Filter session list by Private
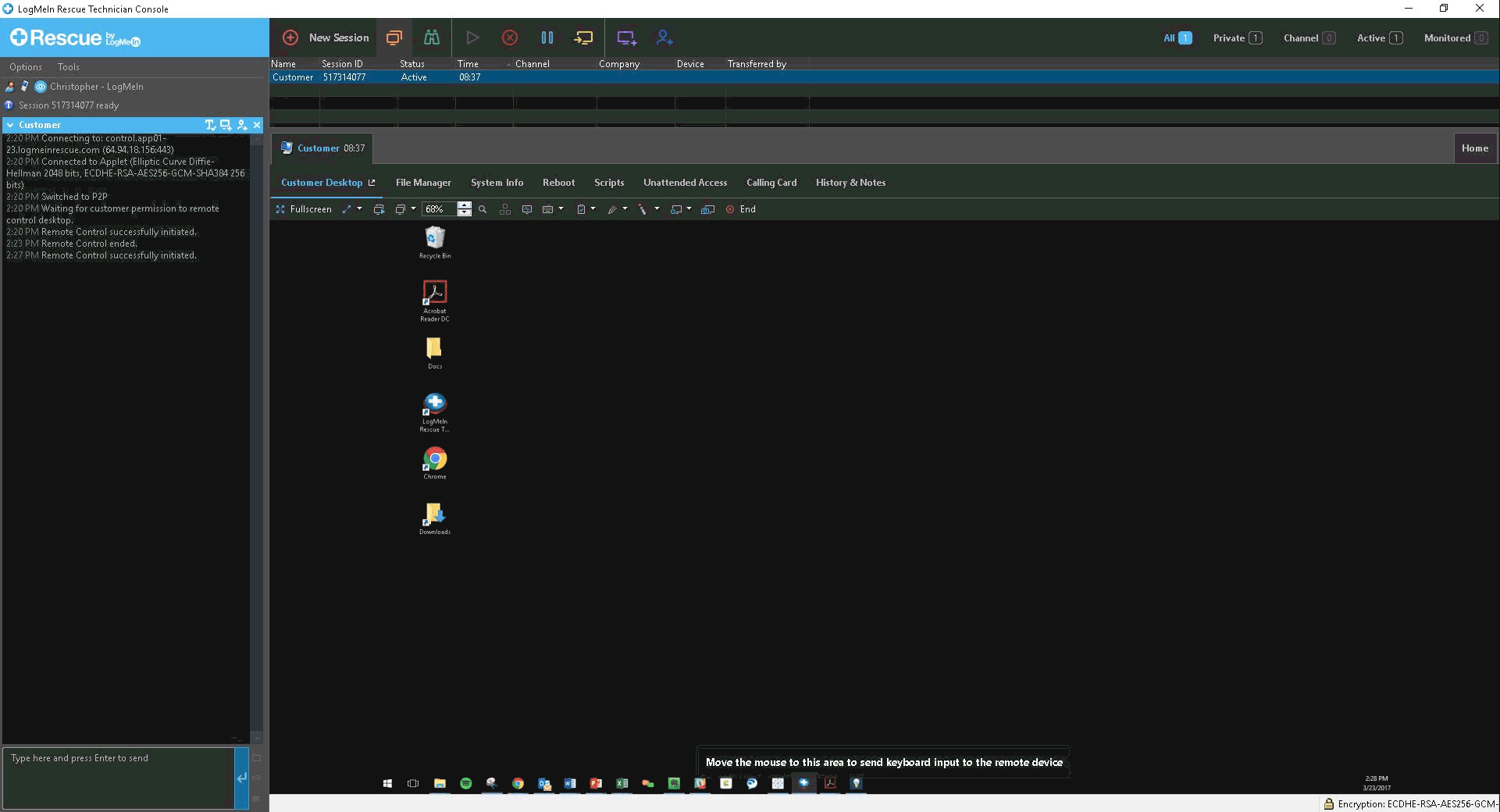Image resolution: width=1500 pixels, height=812 pixels. pyautogui.click(x=1237, y=37)
